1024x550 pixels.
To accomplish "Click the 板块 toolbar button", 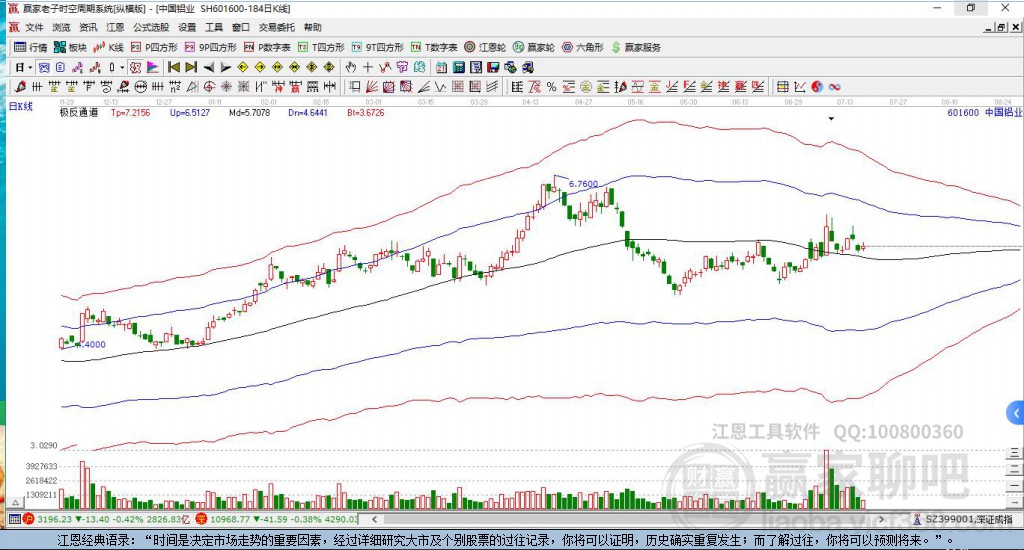I will click(71, 47).
